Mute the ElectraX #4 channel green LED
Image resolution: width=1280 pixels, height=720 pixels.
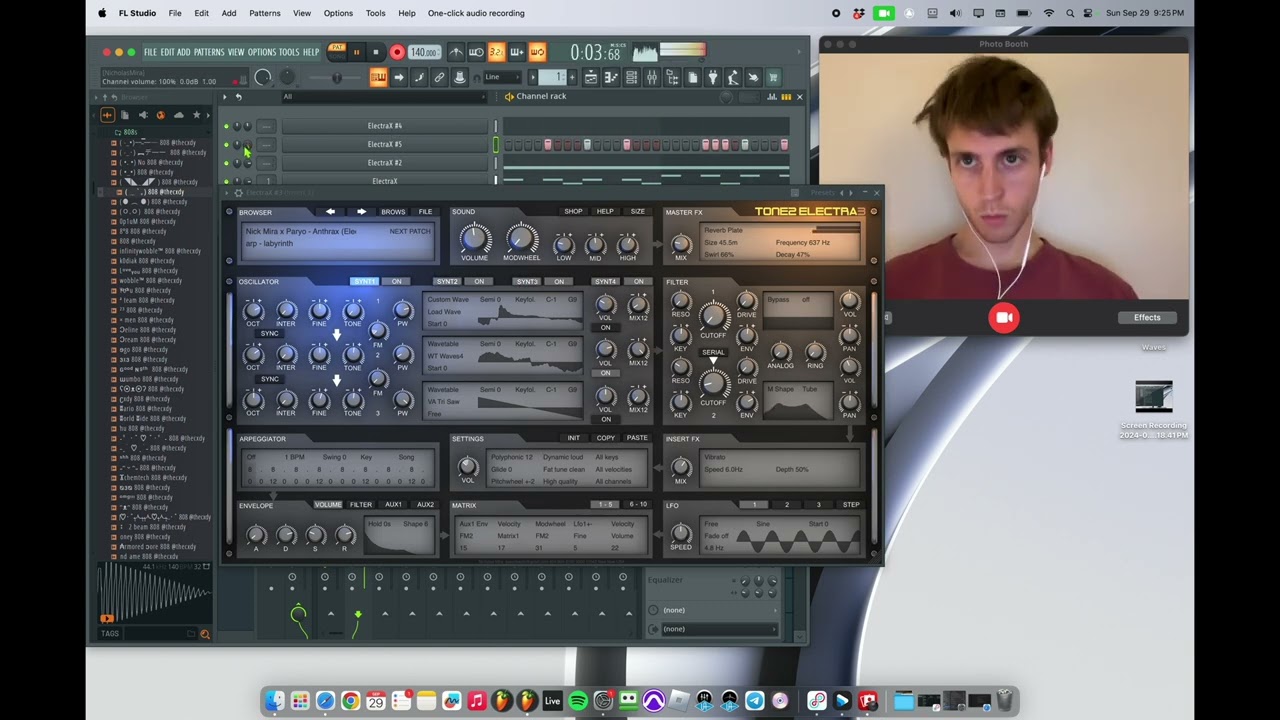[x=227, y=126]
